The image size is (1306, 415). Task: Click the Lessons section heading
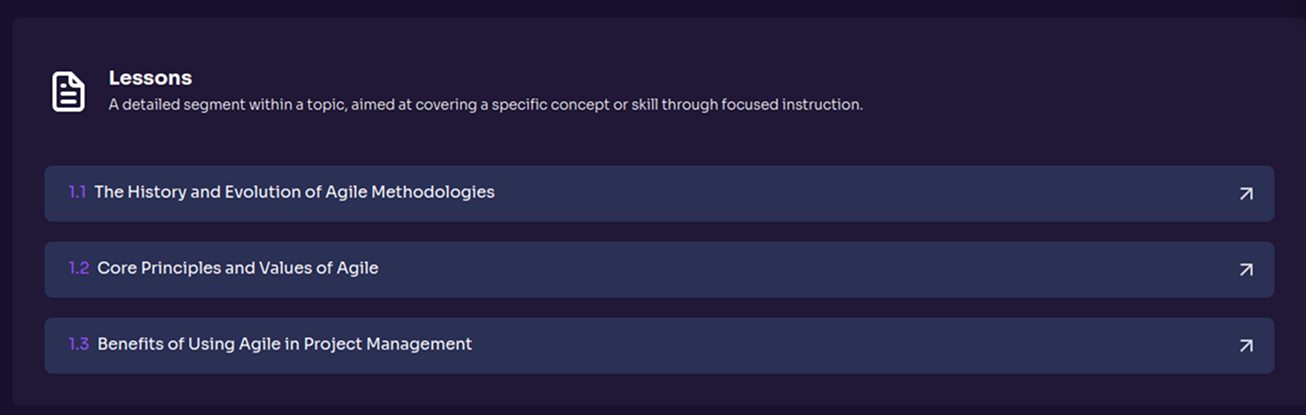pos(150,78)
